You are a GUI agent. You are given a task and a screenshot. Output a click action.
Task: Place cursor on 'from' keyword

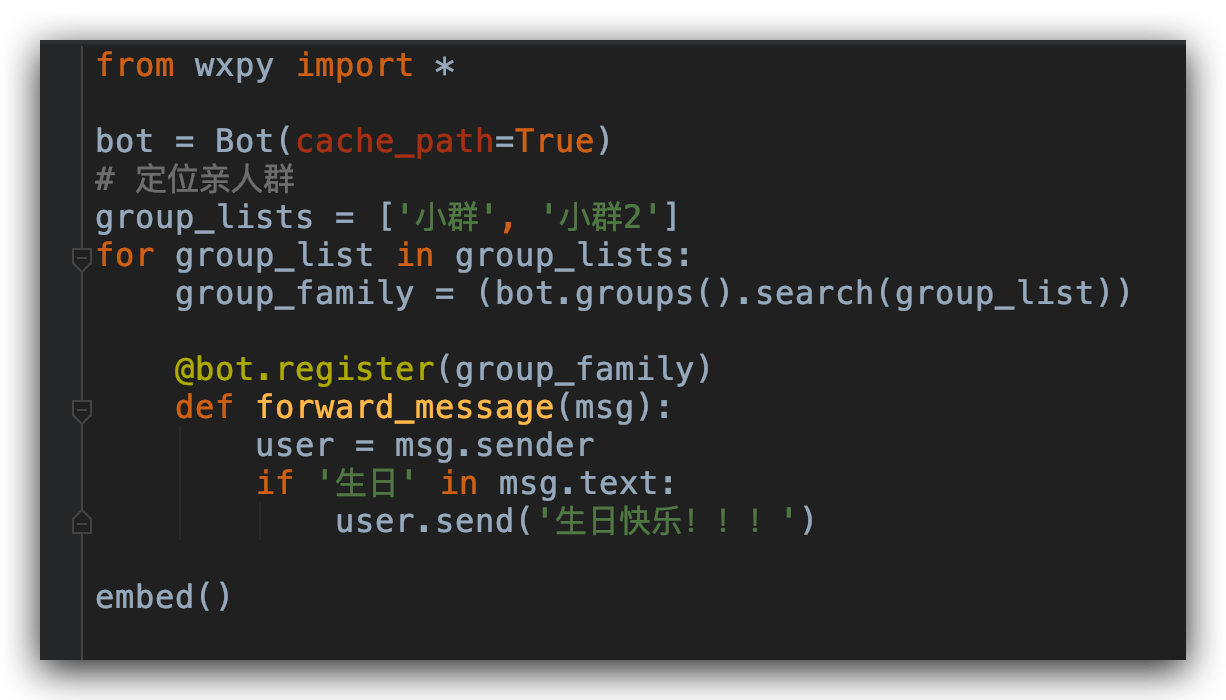[x=135, y=66]
